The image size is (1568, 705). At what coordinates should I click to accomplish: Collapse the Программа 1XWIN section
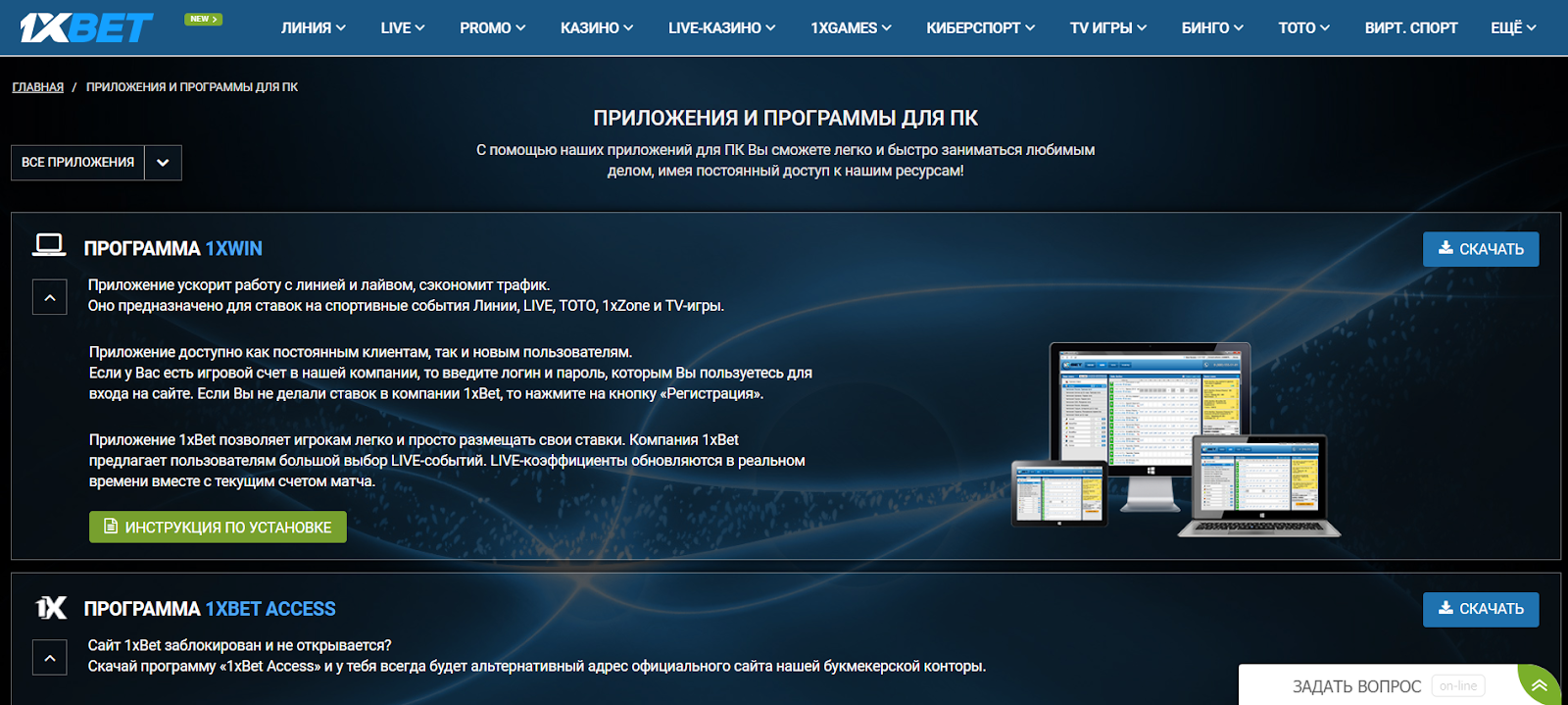(x=50, y=297)
